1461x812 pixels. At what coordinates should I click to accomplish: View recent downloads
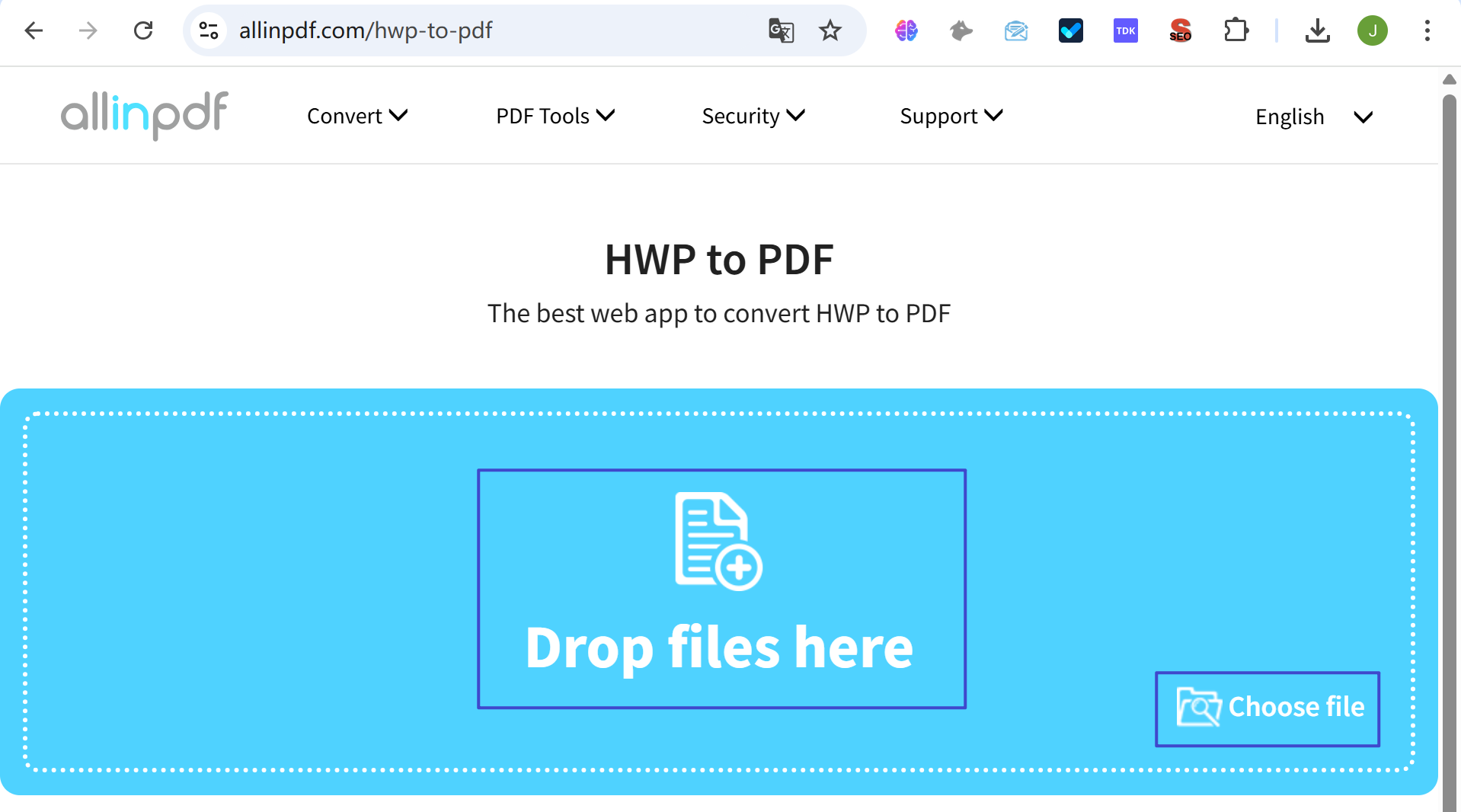(1318, 30)
